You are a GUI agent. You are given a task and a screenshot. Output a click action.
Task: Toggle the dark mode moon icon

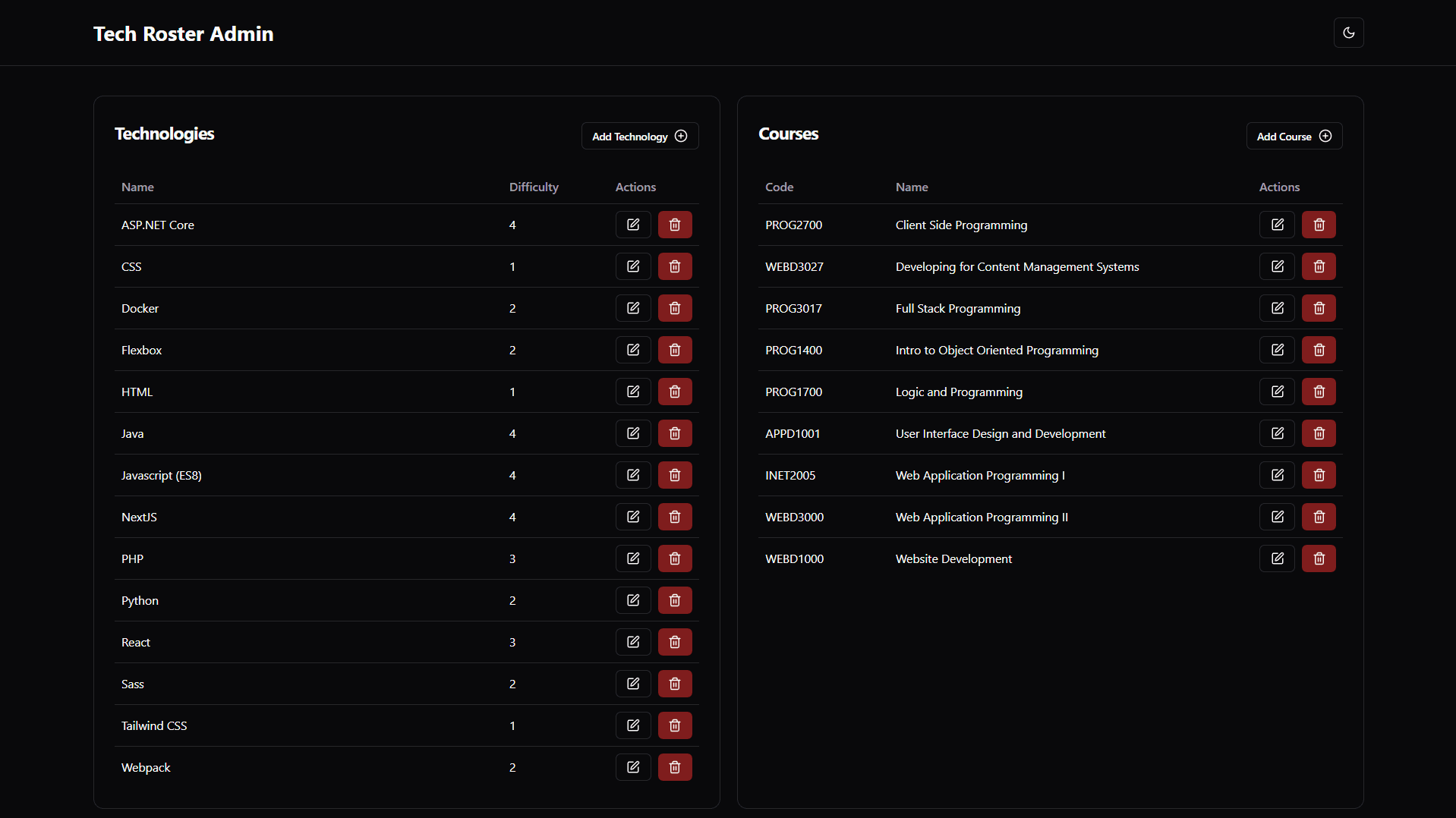click(x=1348, y=33)
